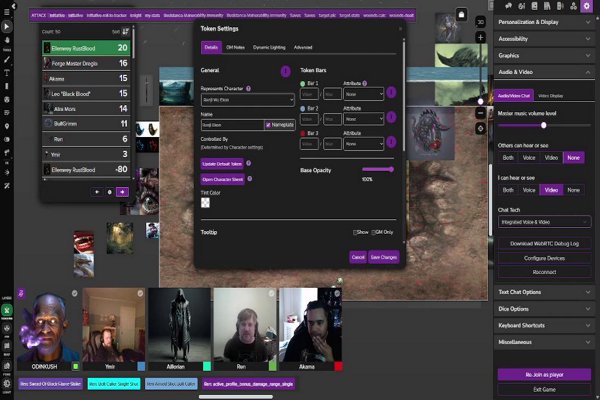Switch to the Advanced tab

click(303, 47)
